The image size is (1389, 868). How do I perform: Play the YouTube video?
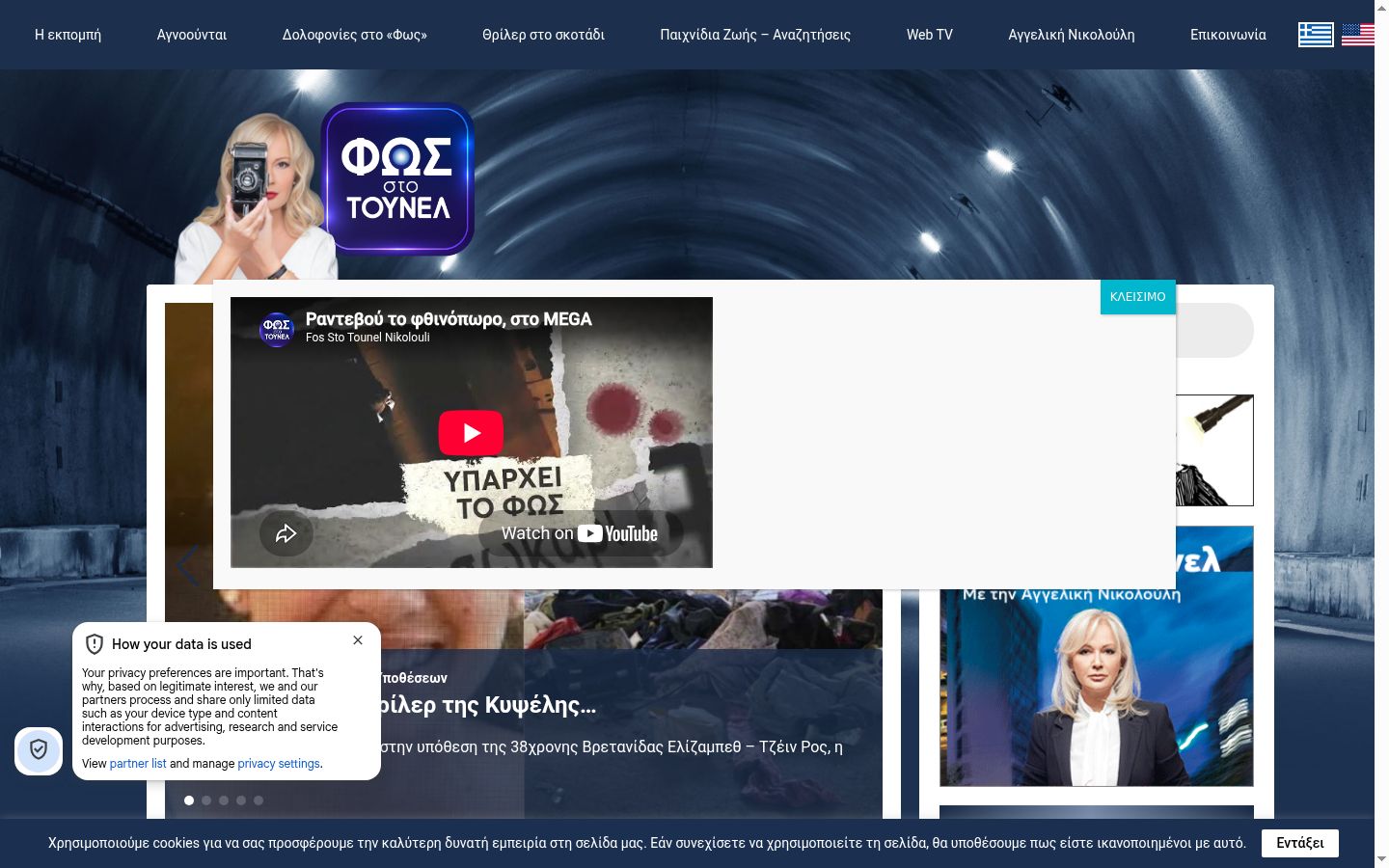(472, 433)
